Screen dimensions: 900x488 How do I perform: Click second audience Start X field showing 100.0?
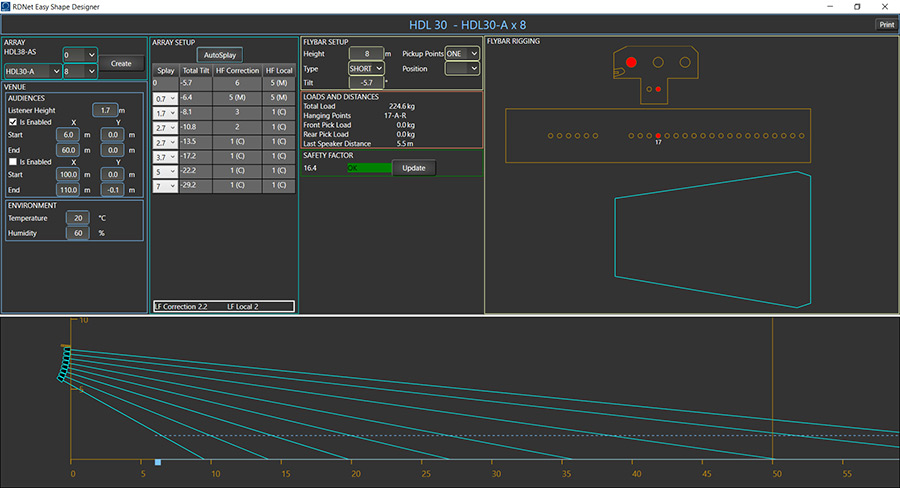click(x=68, y=174)
